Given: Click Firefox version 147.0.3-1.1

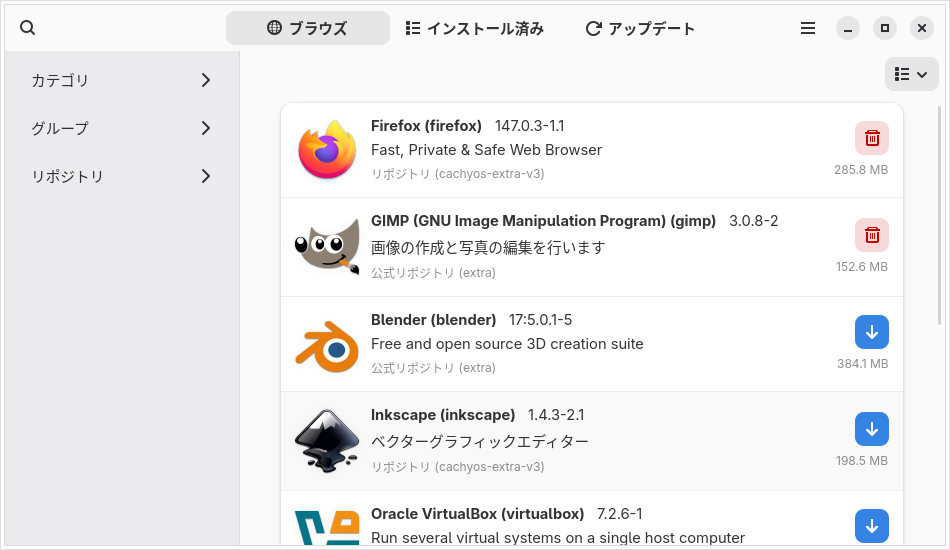Looking at the screenshot, I should 530,125.
